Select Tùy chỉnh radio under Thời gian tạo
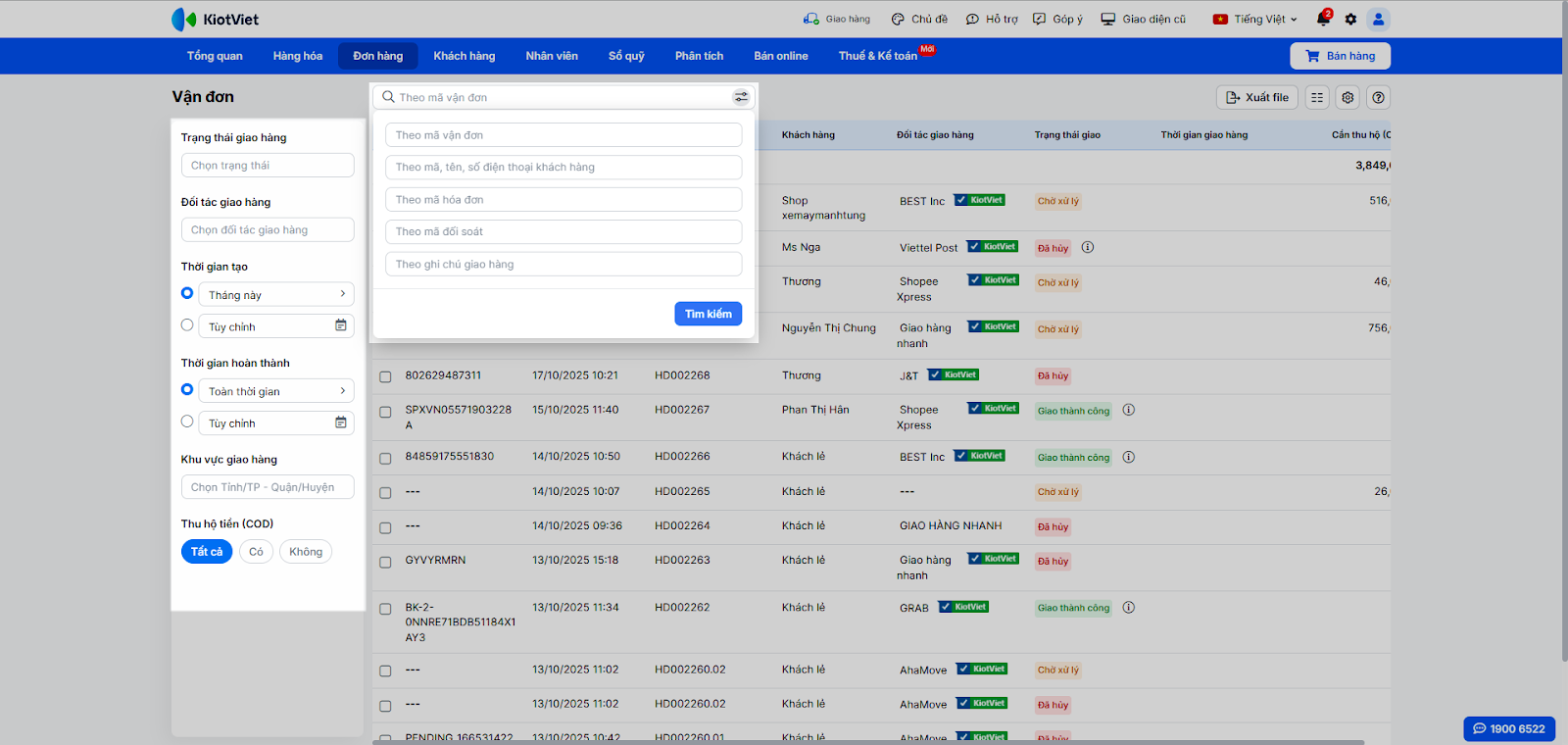Image resolution: width=1568 pixels, height=745 pixels. click(x=187, y=325)
